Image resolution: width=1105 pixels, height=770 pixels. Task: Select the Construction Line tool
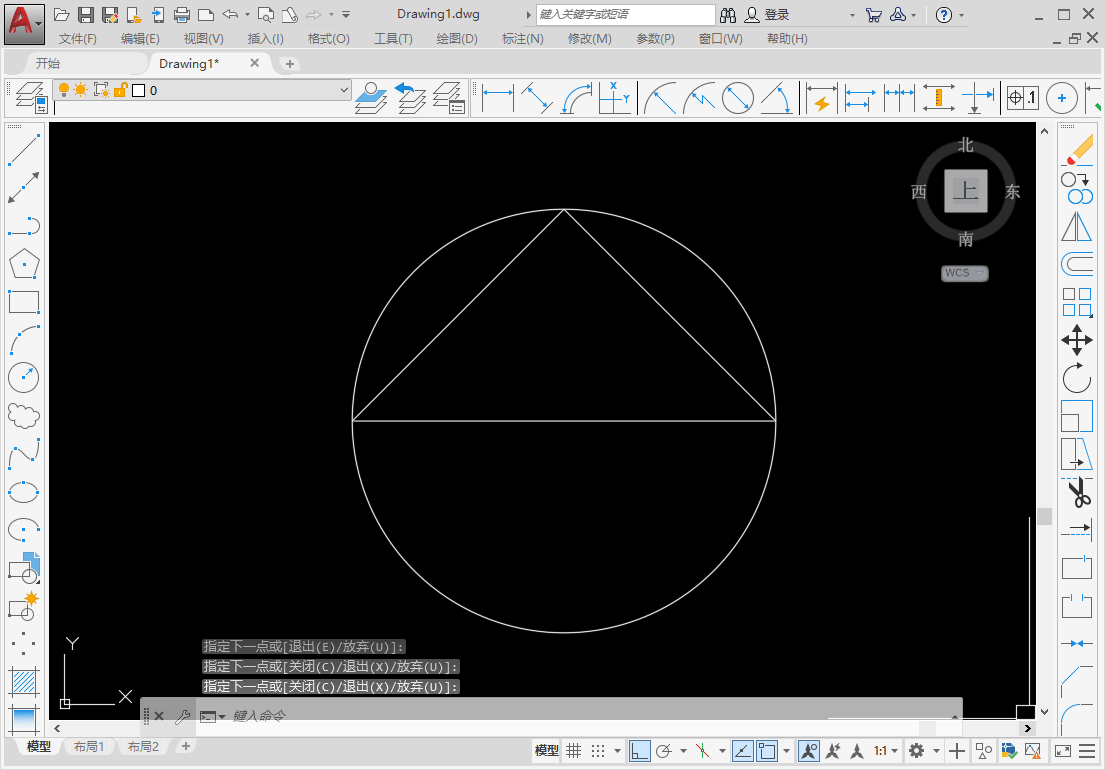click(24, 188)
